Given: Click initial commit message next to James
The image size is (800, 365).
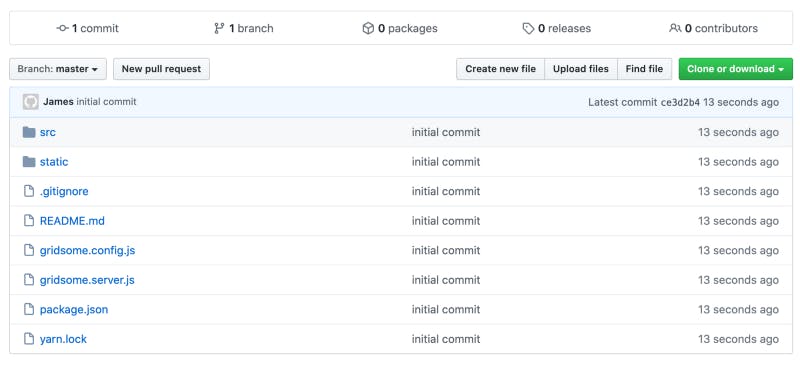Looking at the screenshot, I should pyautogui.click(x=106, y=102).
